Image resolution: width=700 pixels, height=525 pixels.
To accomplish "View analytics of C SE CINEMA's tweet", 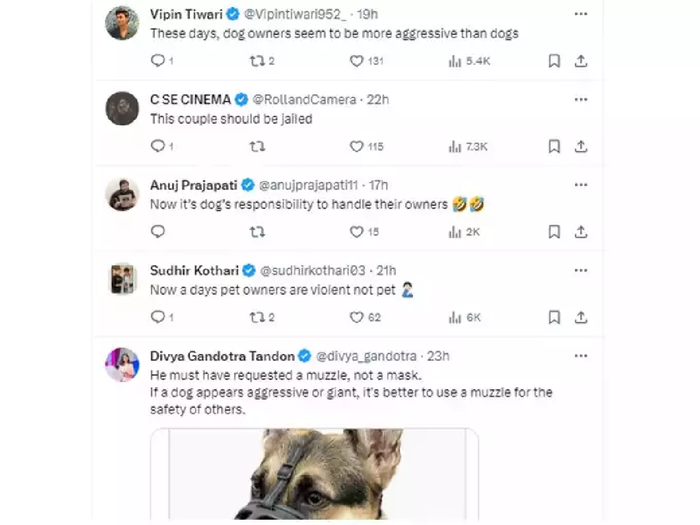I will (455, 146).
